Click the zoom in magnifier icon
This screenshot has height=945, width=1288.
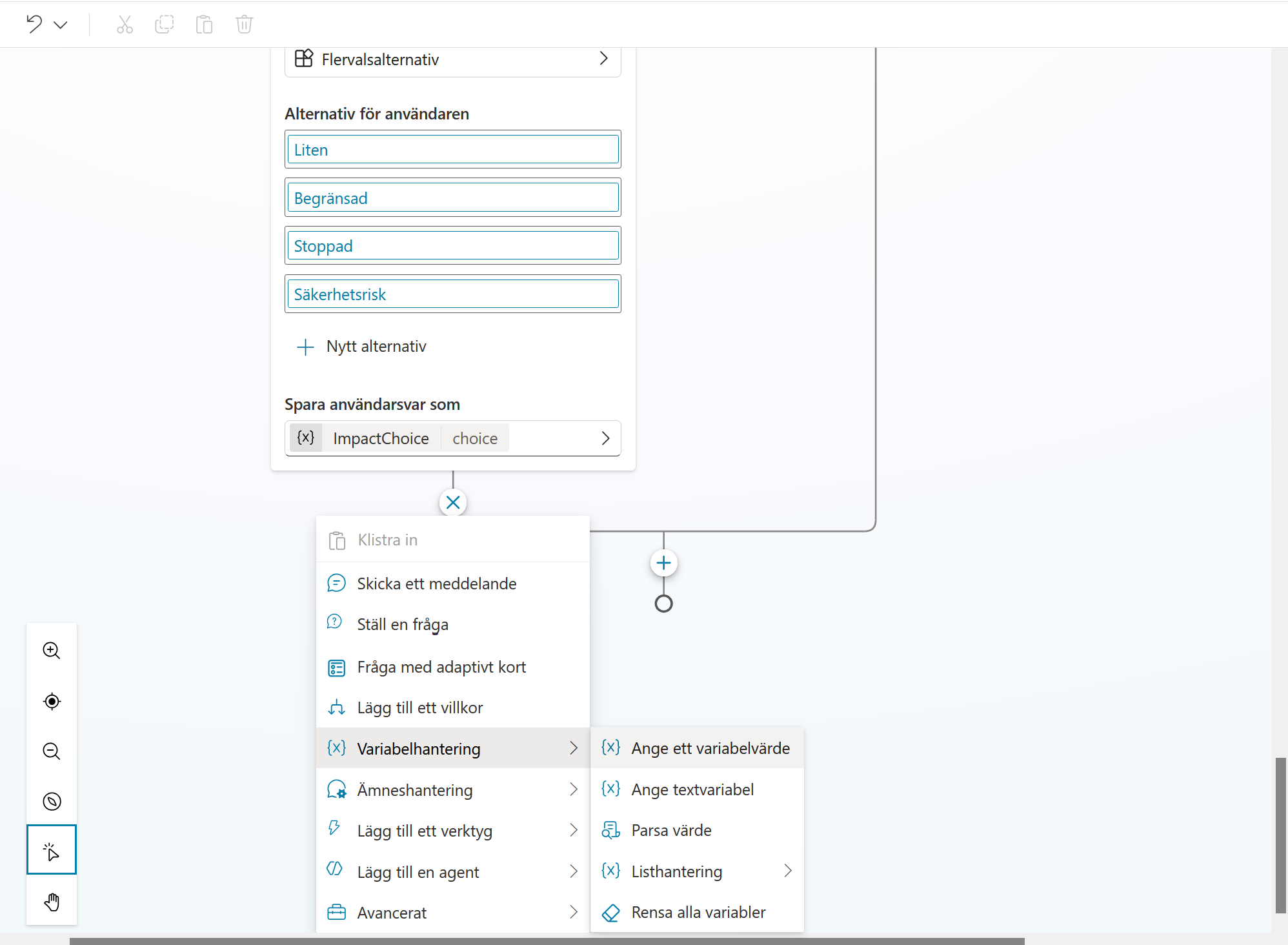[52, 651]
